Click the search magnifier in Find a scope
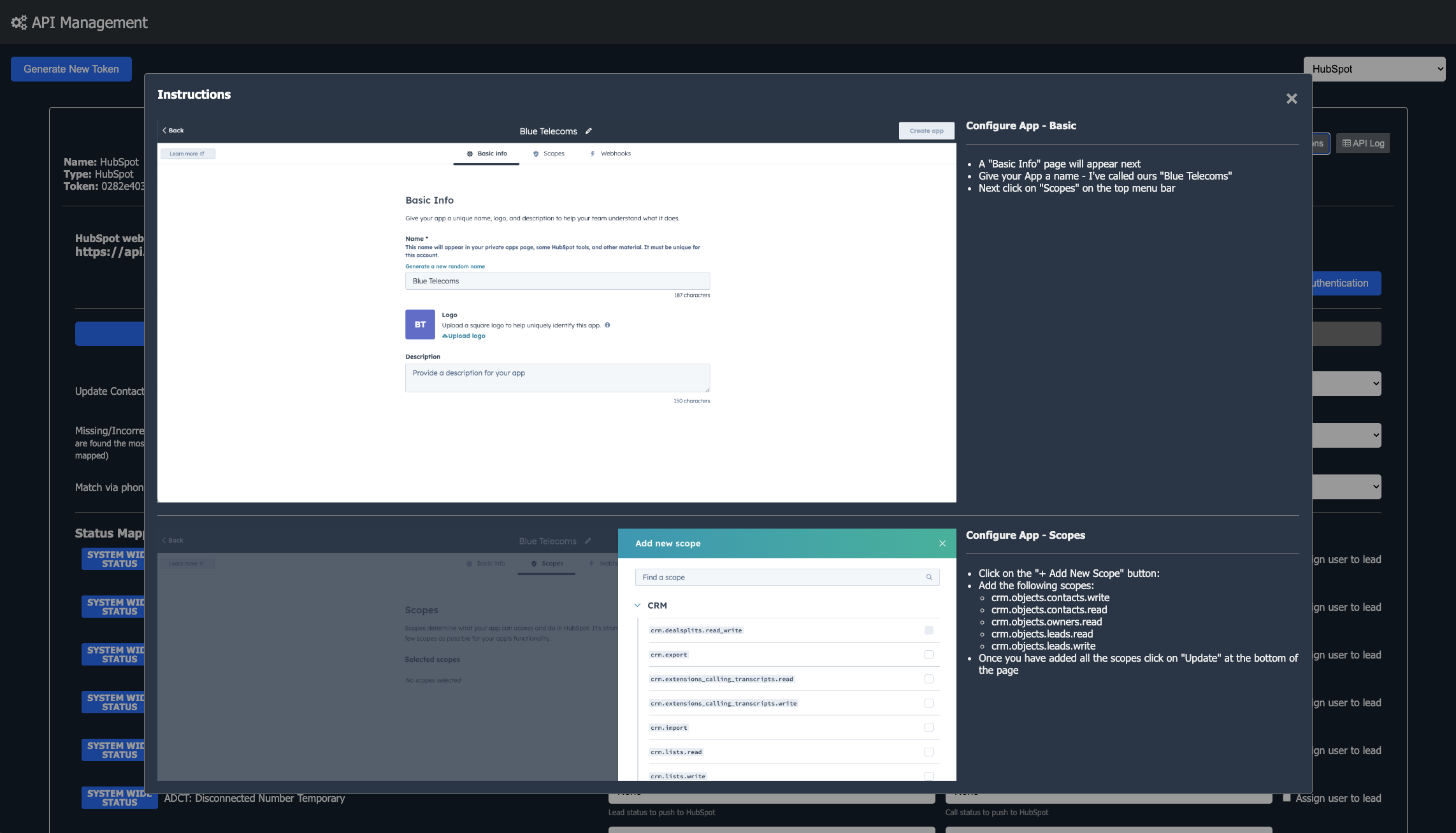Screen dimensions: 1456x833 928,577
